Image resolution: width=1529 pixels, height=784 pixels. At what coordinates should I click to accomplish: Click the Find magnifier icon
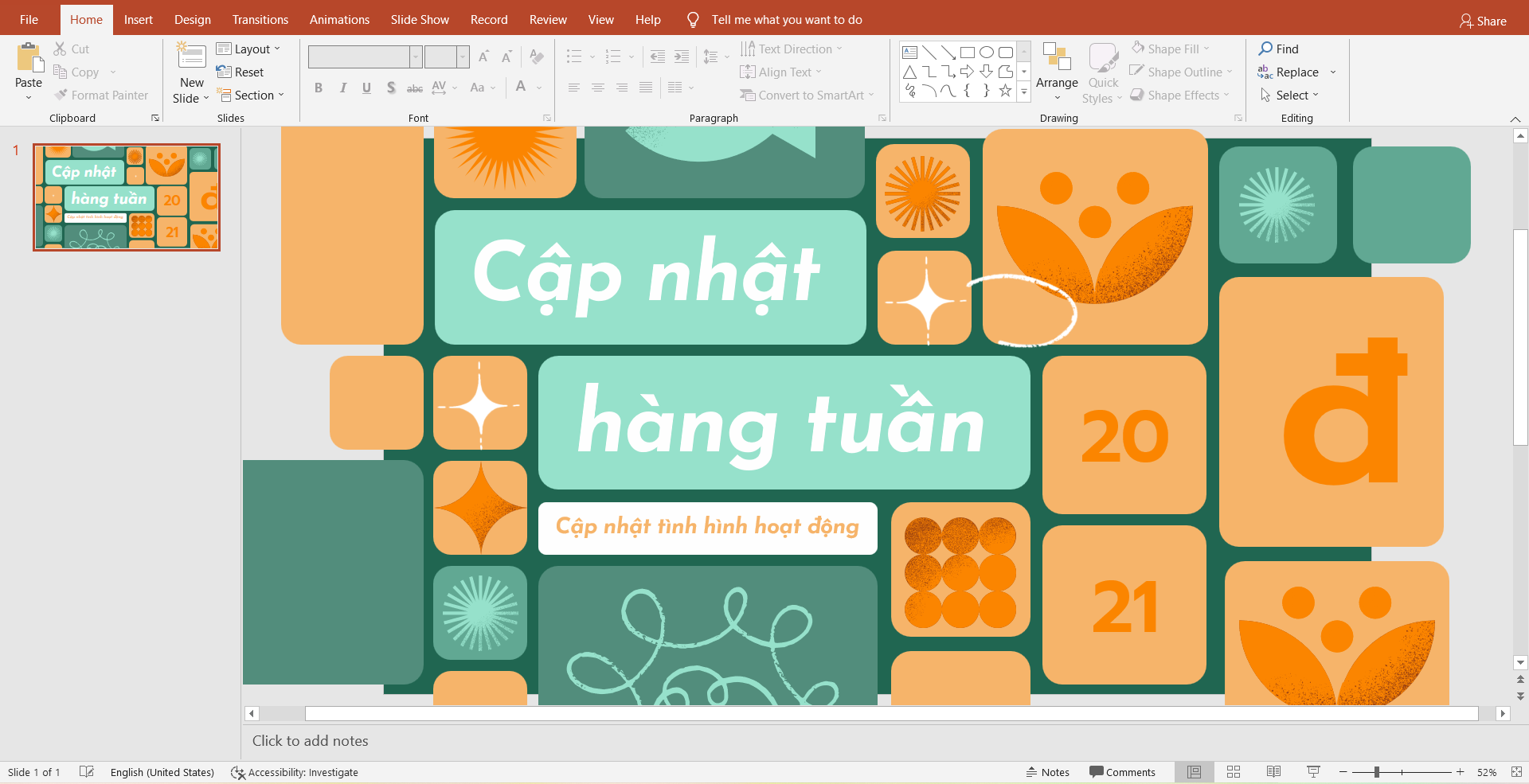(1265, 49)
